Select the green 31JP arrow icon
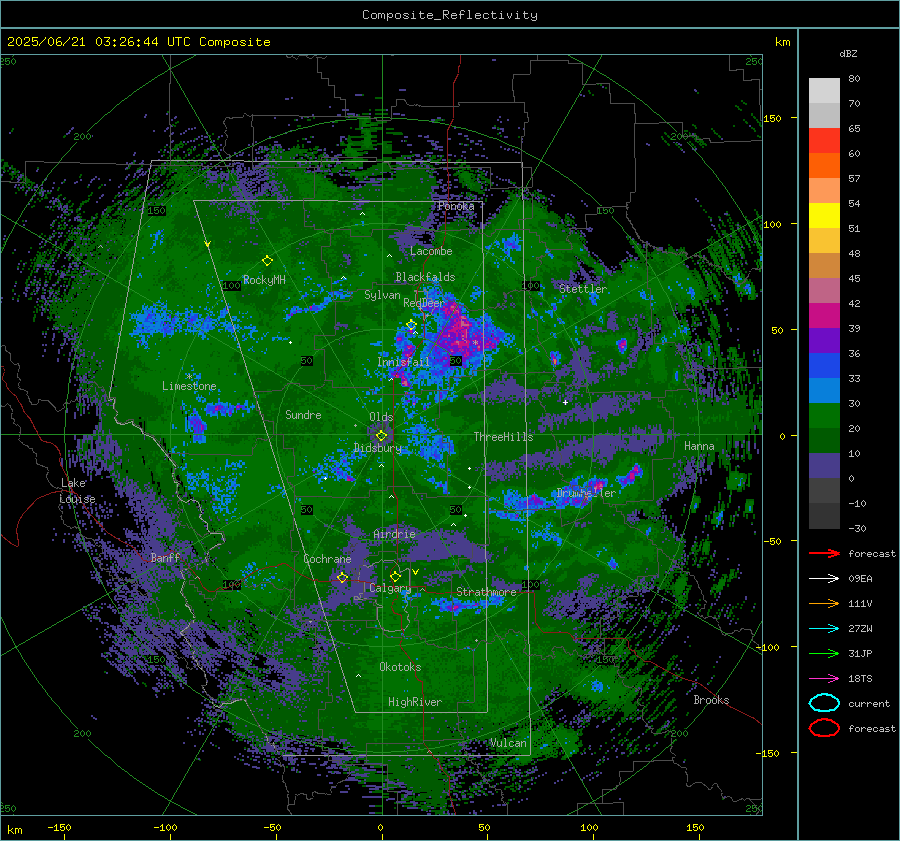Screen dimensions: 900x841 point(824,653)
